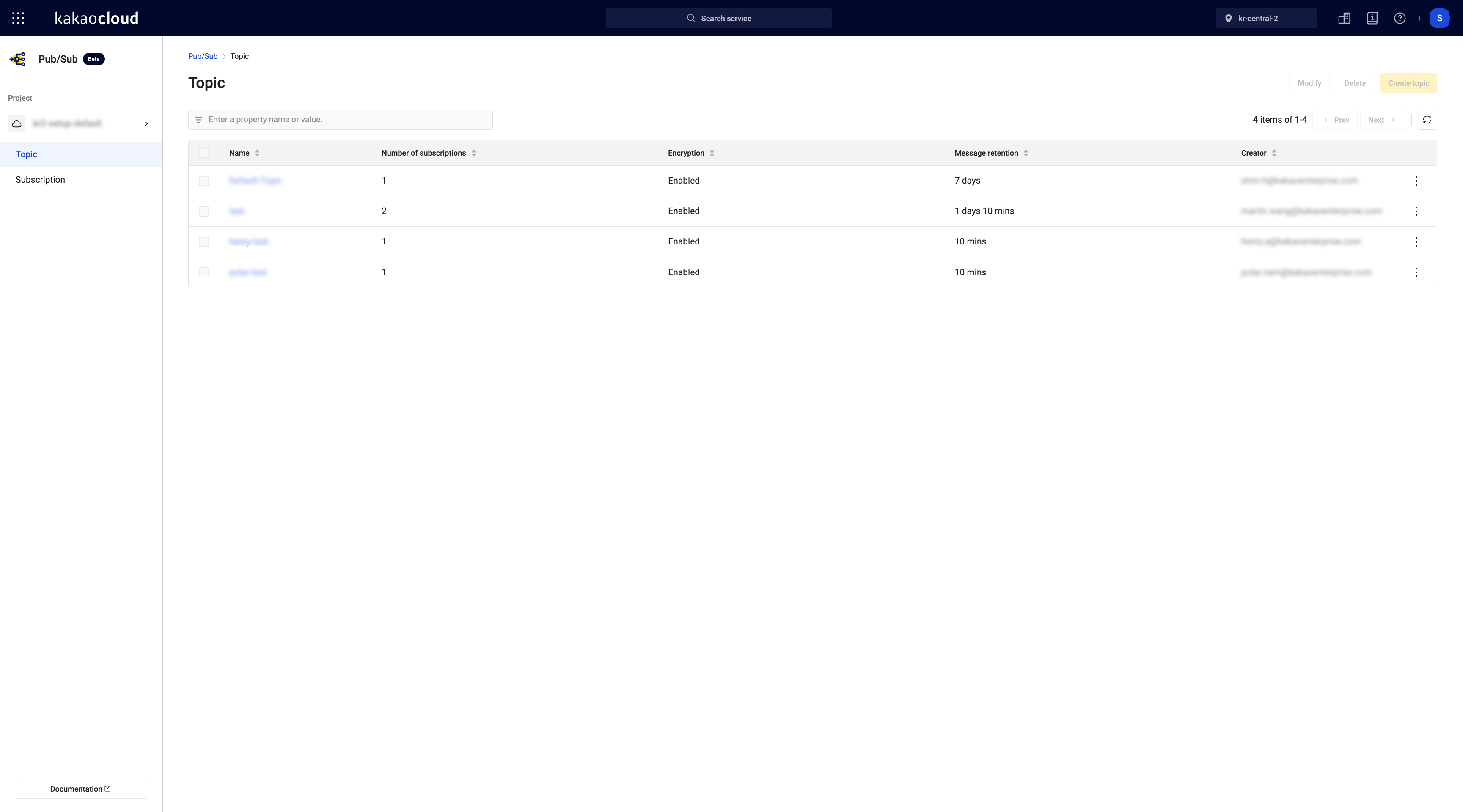Viewport: 1463px width, 812px height.
Task: Click the Project label in sidebar
Action: coord(20,98)
